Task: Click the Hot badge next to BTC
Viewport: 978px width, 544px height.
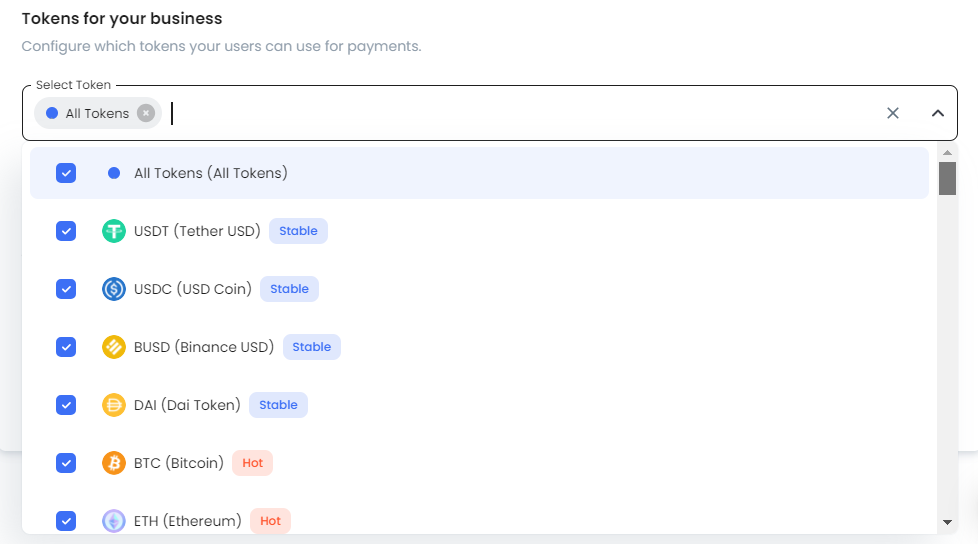Action: pos(253,463)
